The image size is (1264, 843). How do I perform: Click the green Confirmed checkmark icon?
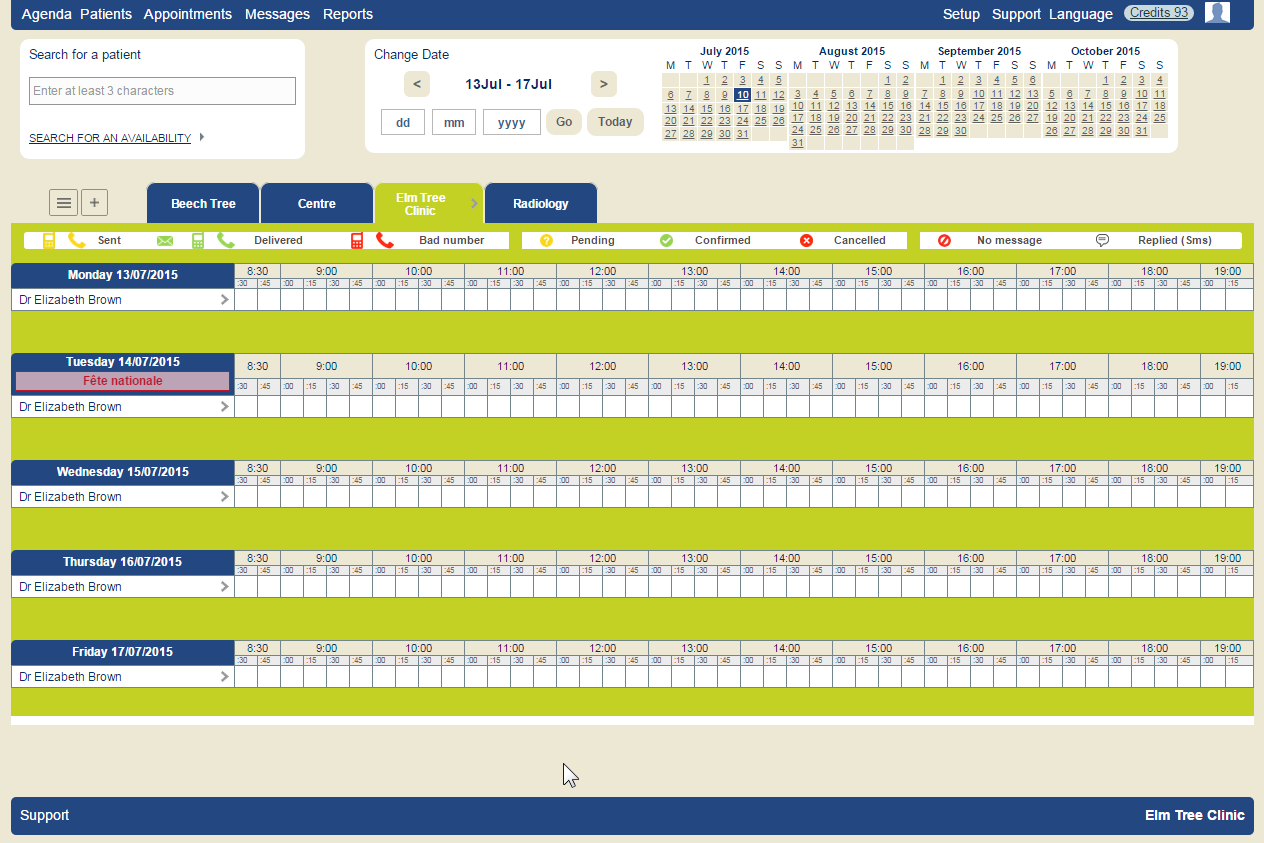[x=666, y=241]
